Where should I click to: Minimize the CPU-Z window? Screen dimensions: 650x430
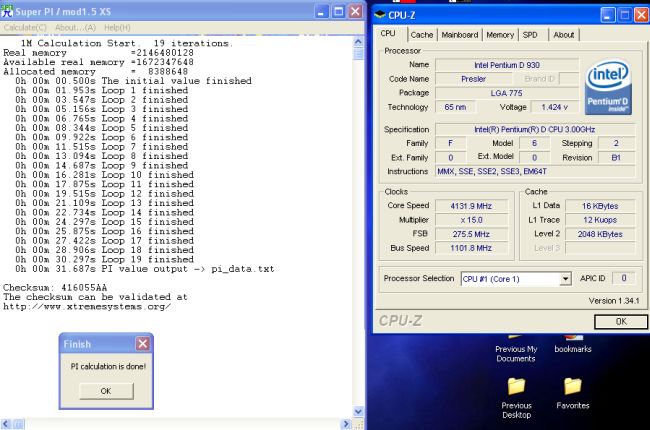coord(607,15)
